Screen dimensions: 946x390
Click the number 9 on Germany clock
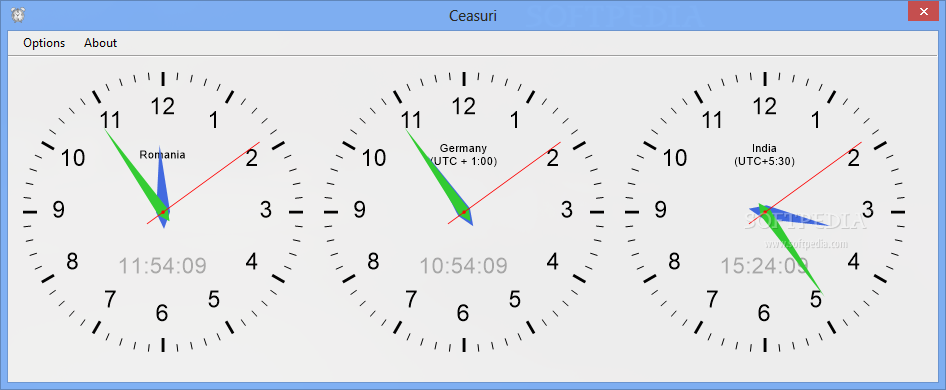[x=359, y=210]
